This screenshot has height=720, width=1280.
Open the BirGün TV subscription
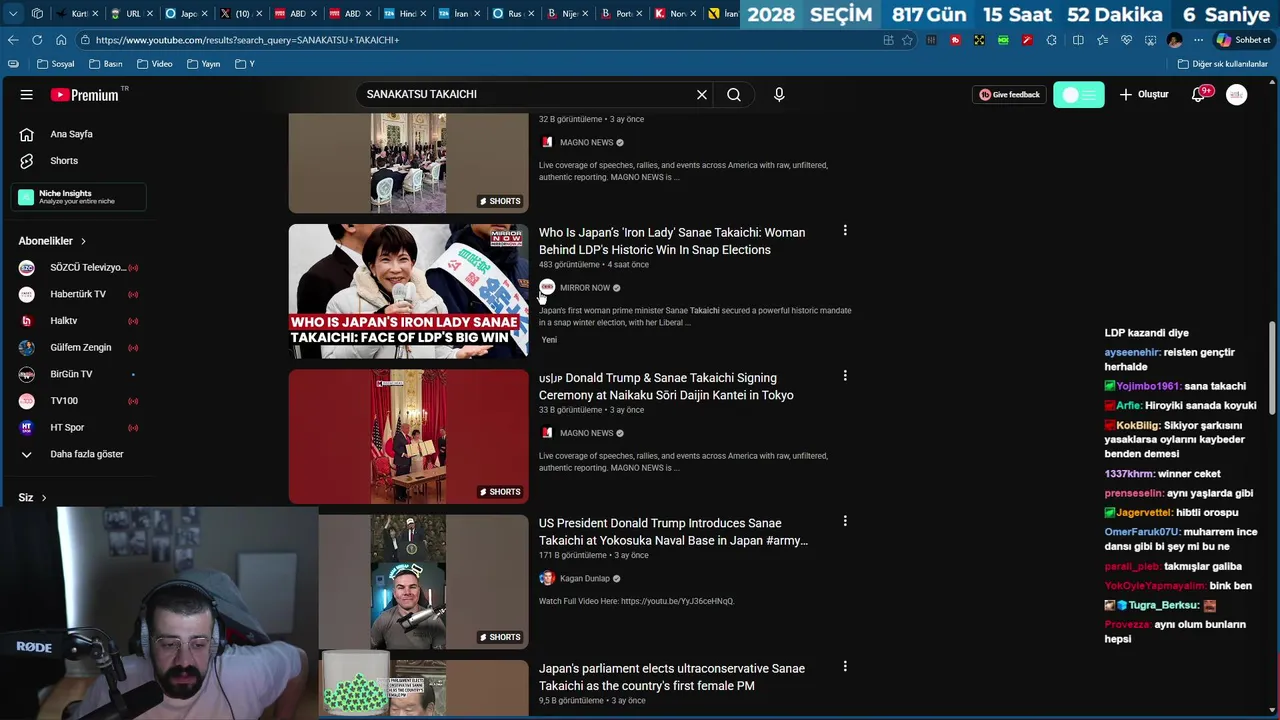click(x=77, y=374)
